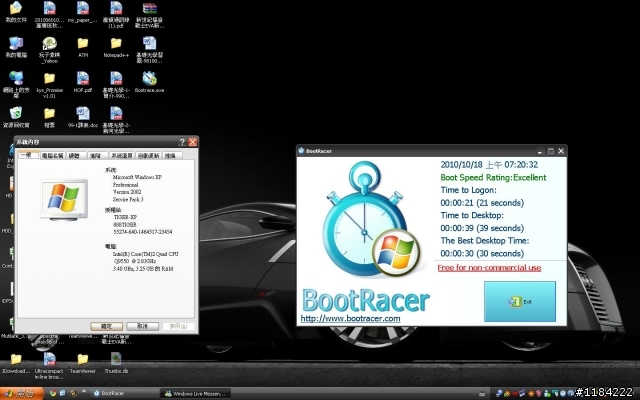Click the Boot Speed Rating: Excellent text
The height and width of the screenshot is (400, 640).
point(493,178)
